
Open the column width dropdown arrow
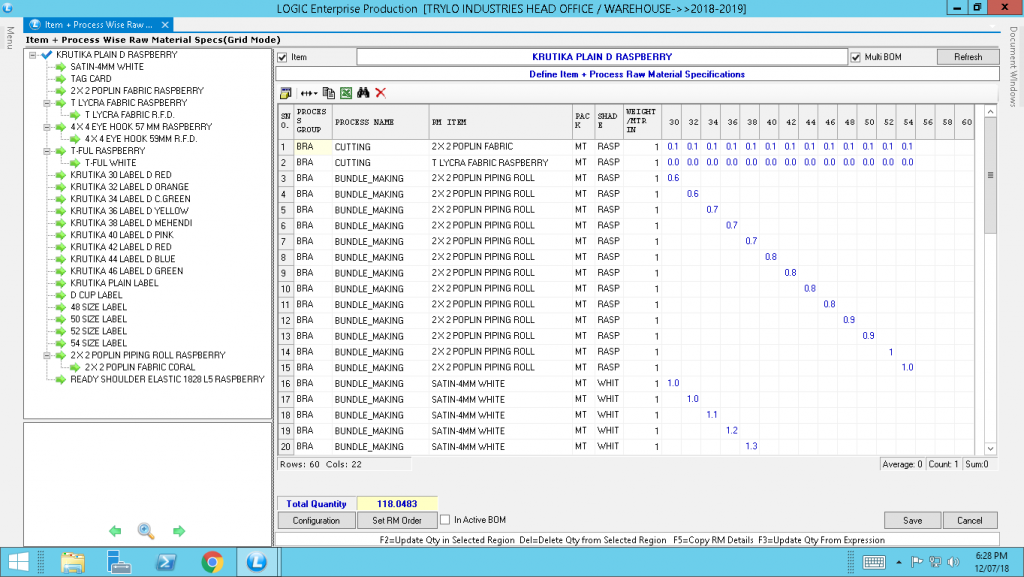[316, 91]
